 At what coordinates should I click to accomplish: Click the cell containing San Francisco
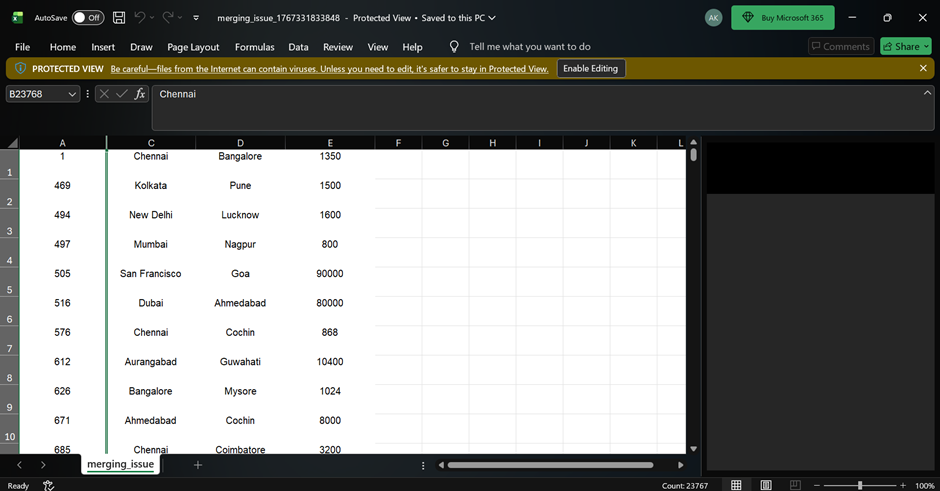point(151,274)
